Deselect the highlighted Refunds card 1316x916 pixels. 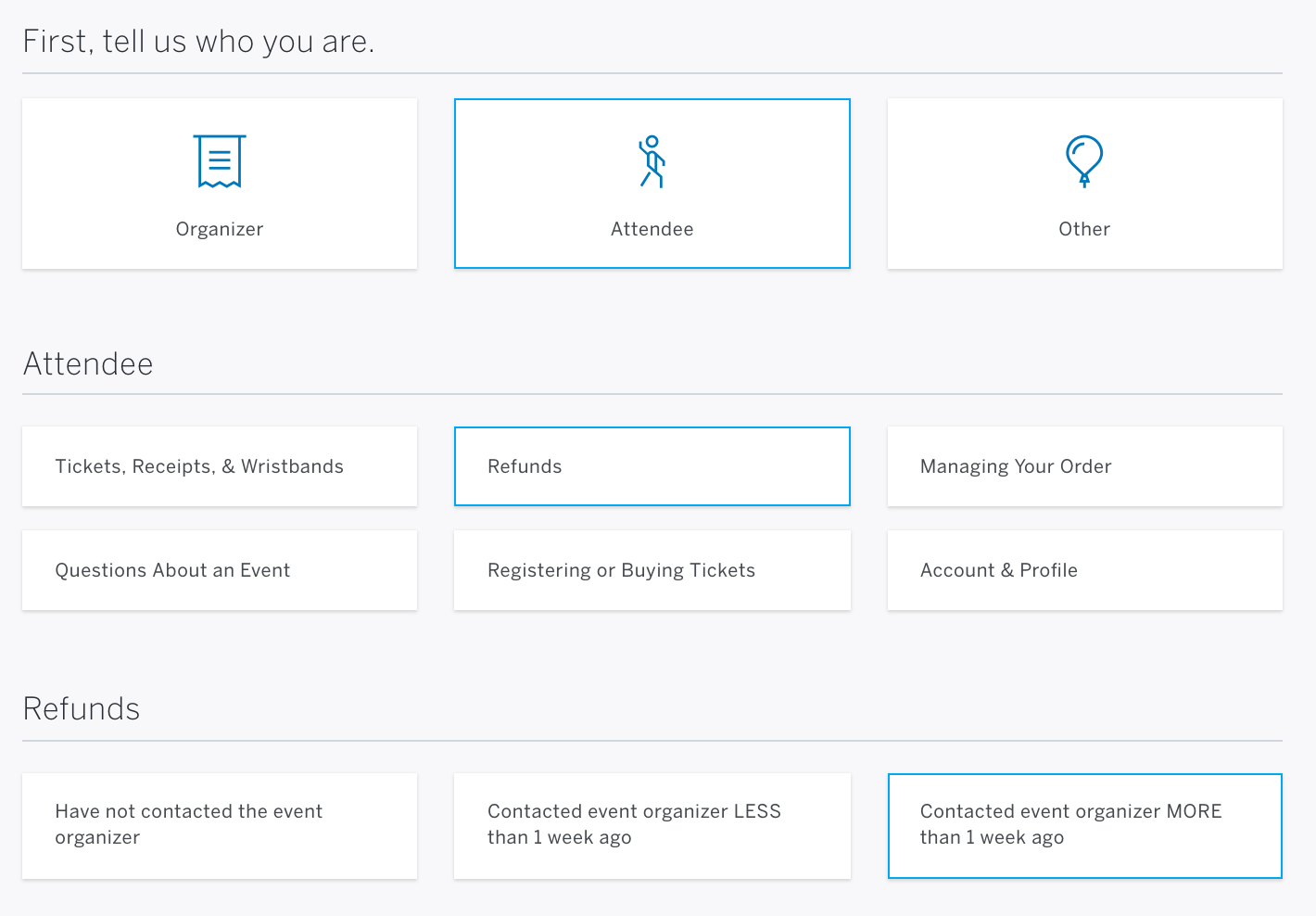tap(652, 466)
